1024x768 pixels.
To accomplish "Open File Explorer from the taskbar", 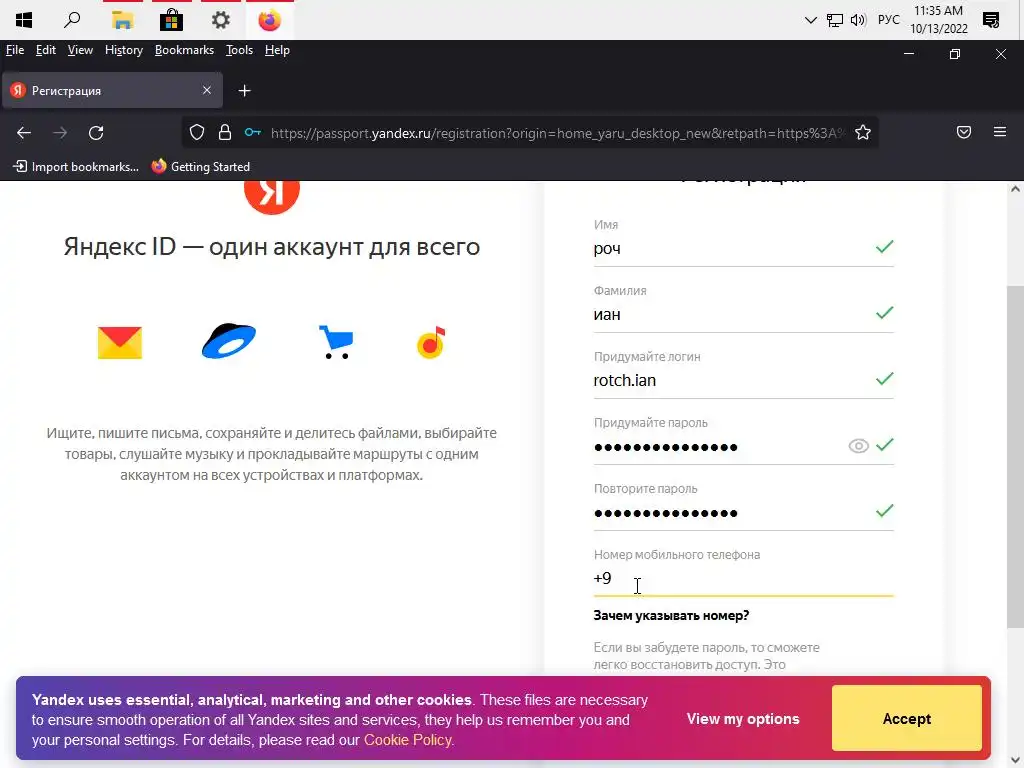I will coord(122,20).
